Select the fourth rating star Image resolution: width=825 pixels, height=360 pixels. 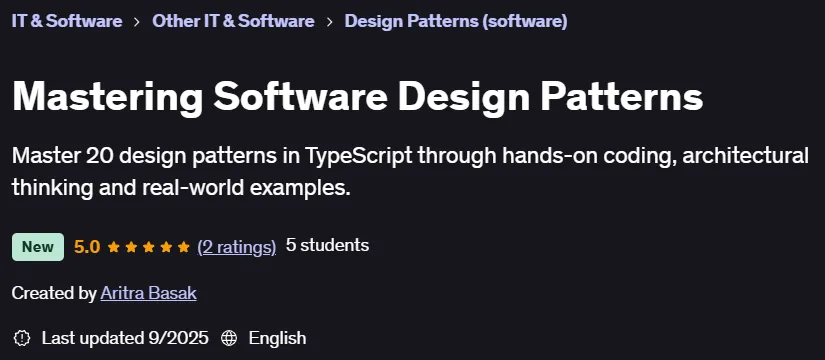[x=166, y=247]
